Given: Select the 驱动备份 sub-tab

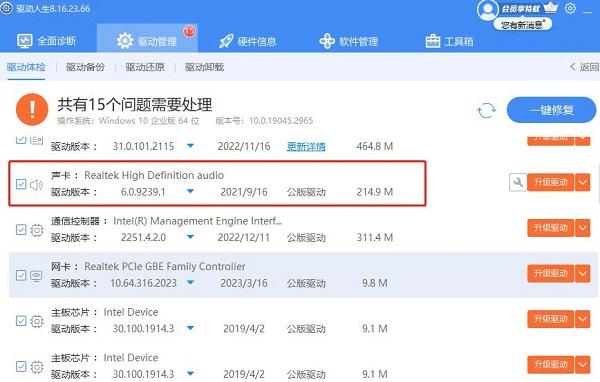Looking at the screenshot, I should pyautogui.click(x=85, y=67).
